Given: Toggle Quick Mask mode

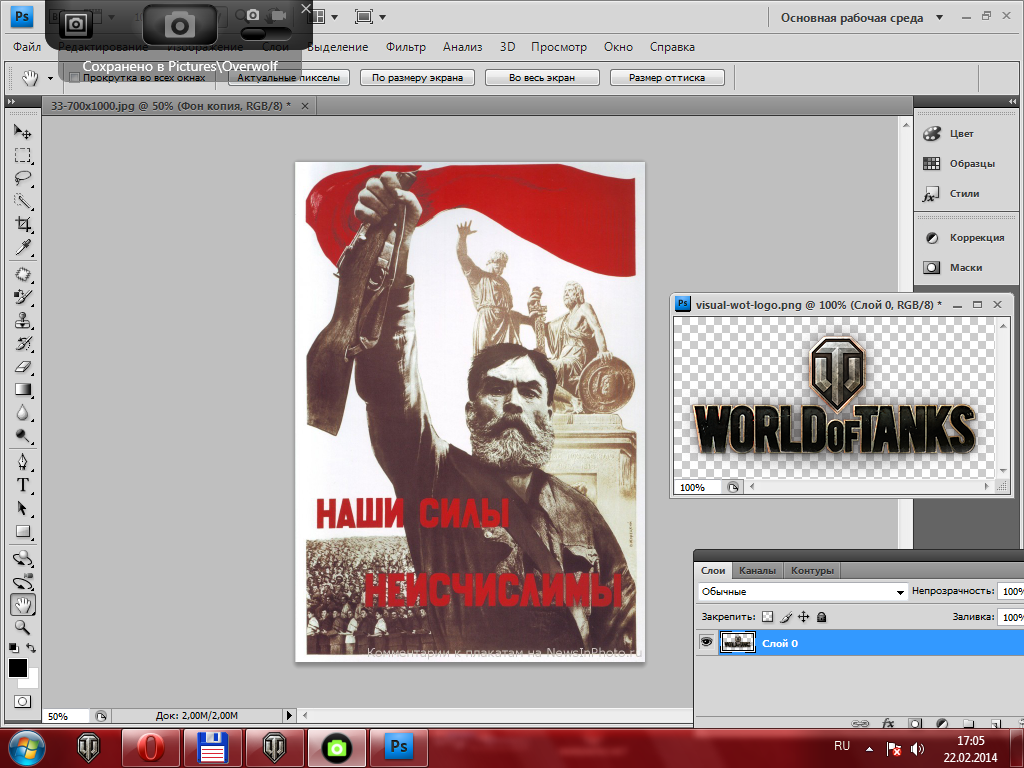Looking at the screenshot, I should pos(22,701).
